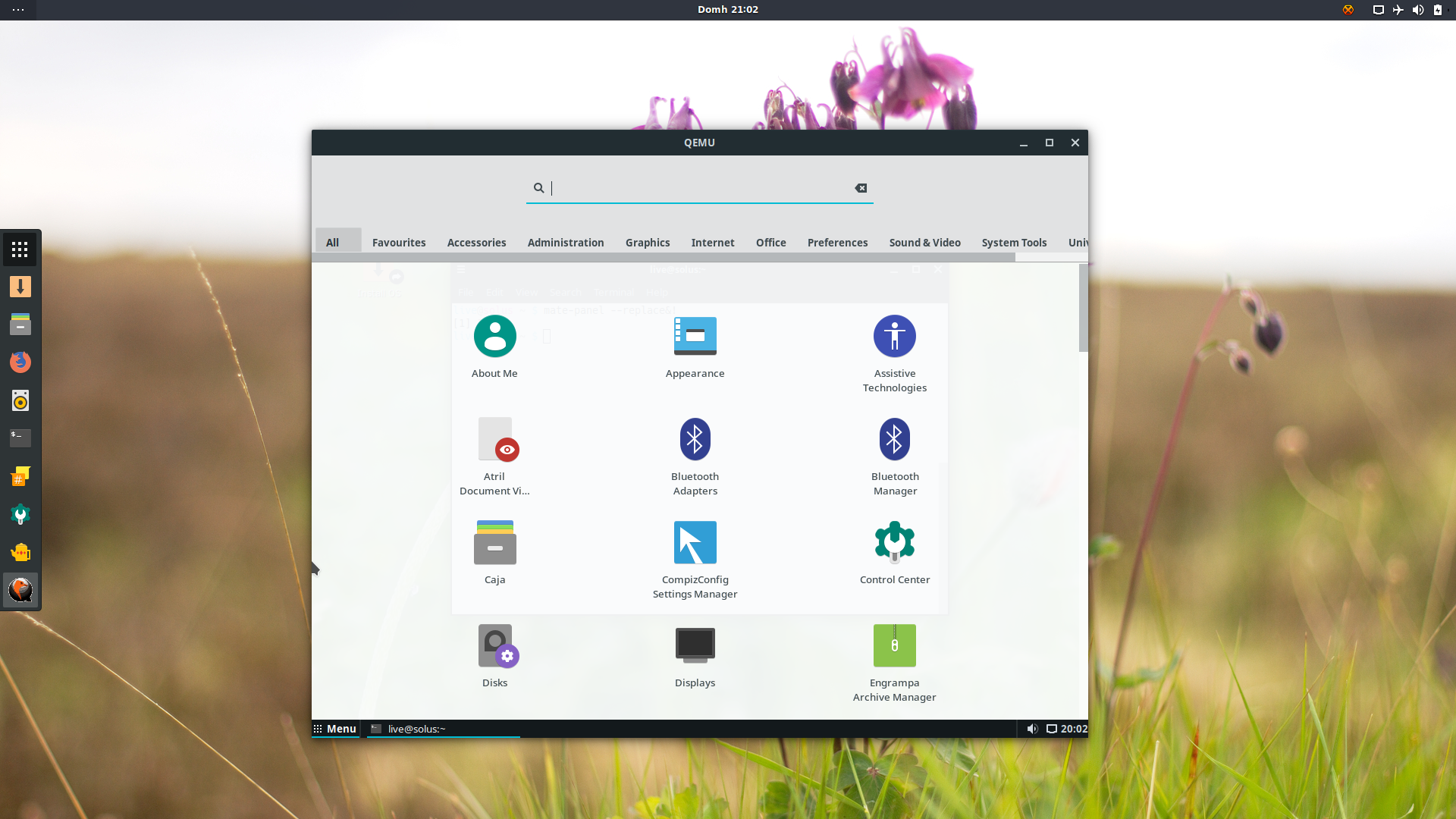Click the orange download-arrow dock icon
The image size is (1456, 819).
[20, 287]
